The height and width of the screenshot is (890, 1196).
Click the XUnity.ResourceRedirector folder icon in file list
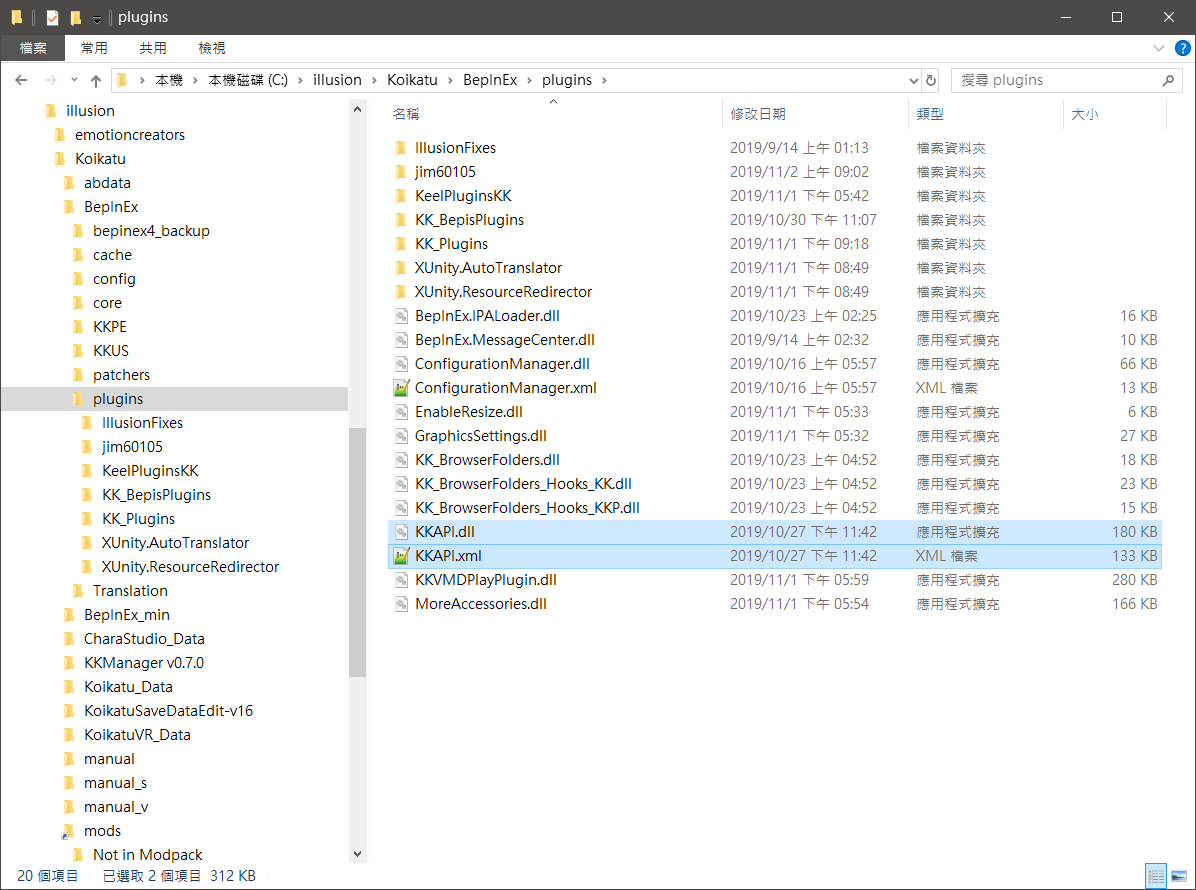401,292
